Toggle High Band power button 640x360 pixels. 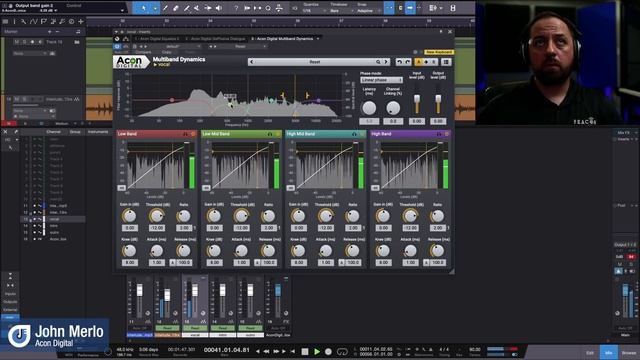click(447, 134)
